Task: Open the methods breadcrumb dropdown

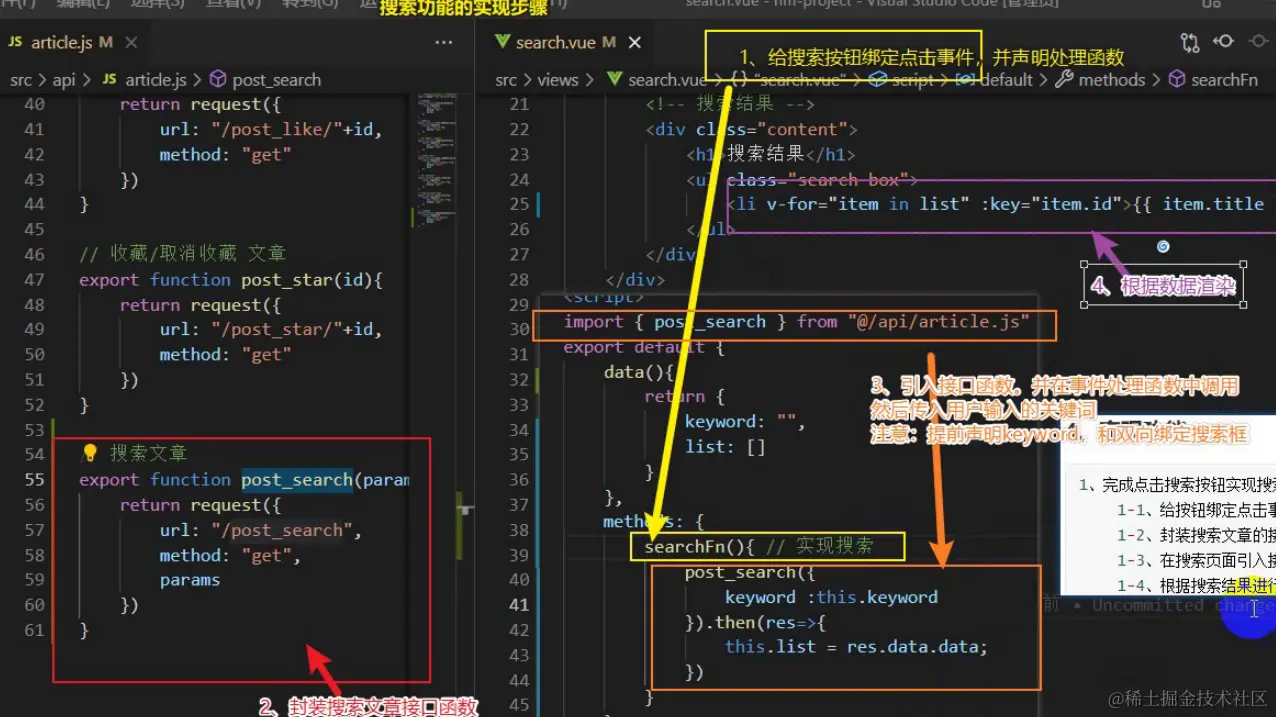Action: pyautogui.click(x=1112, y=80)
